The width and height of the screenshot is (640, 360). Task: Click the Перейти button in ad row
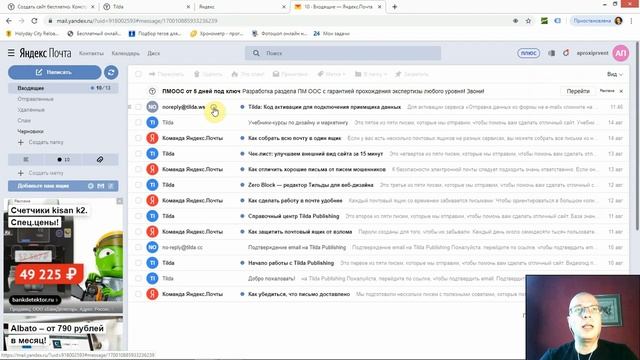(x=578, y=91)
